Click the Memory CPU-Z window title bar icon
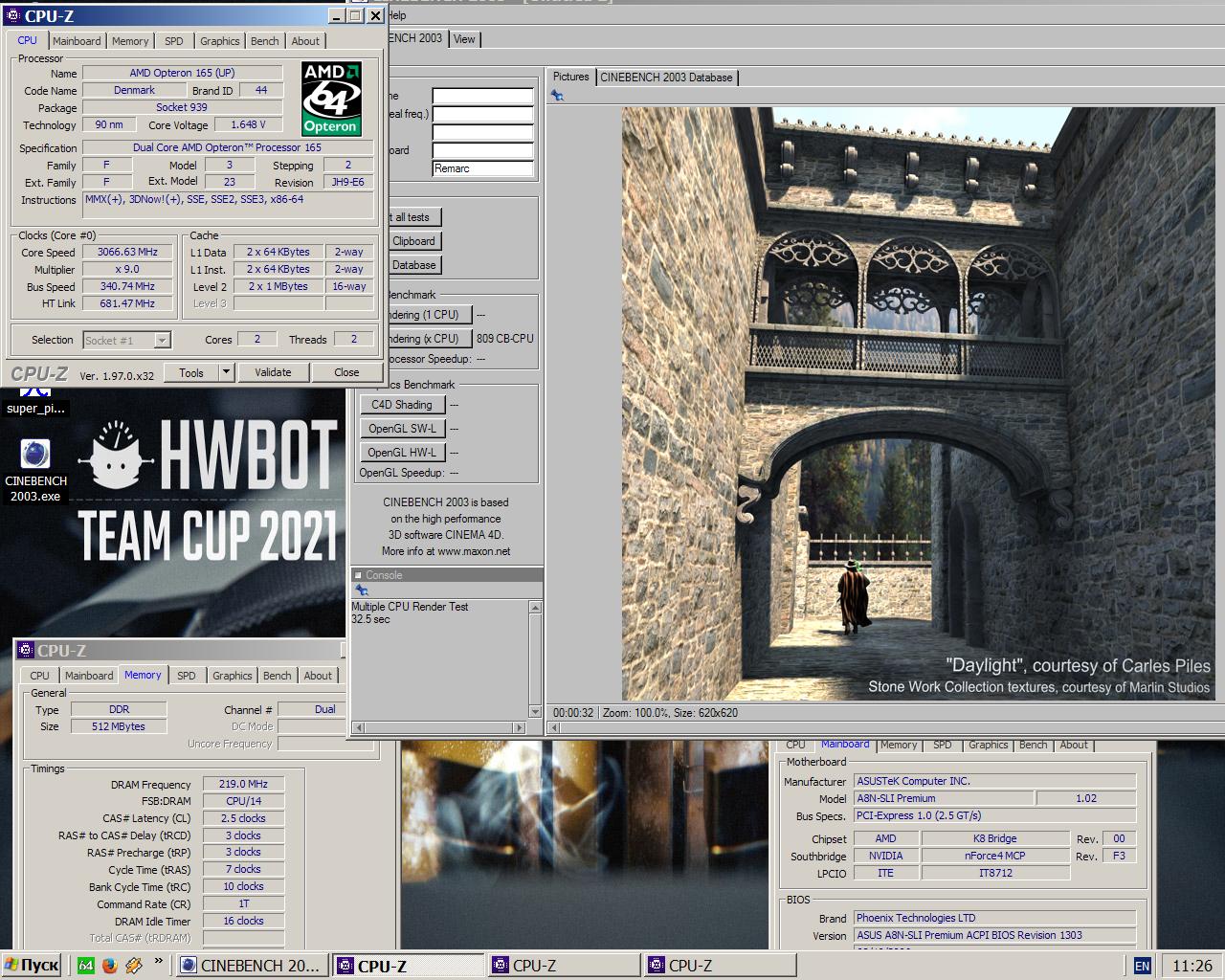 (27, 651)
